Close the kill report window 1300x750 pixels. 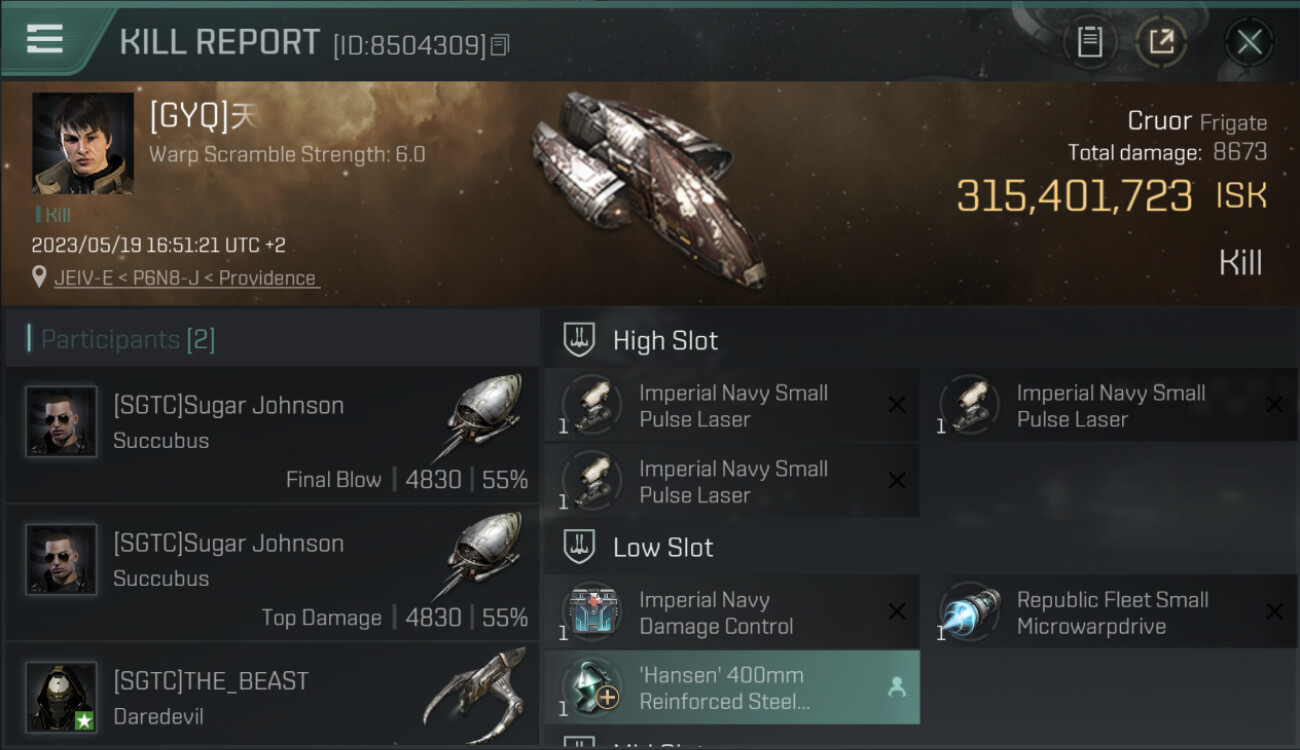1249,42
